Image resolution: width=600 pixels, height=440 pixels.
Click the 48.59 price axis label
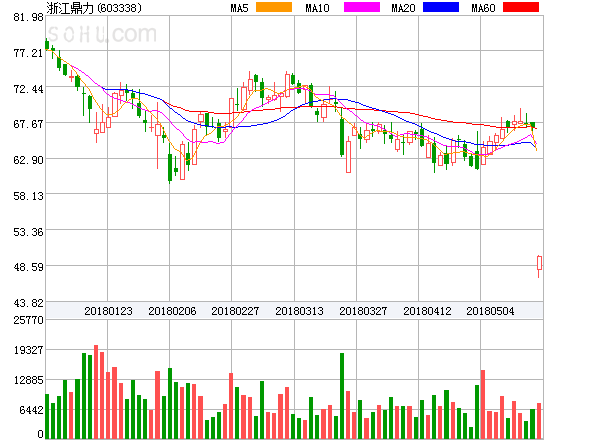point(28,267)
